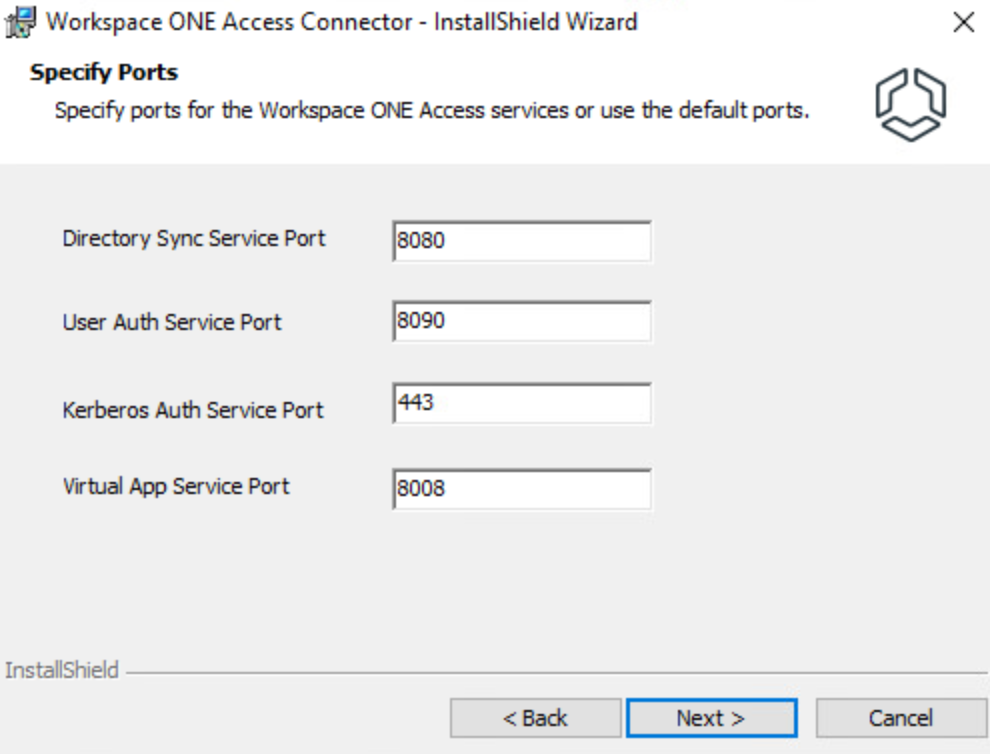Go back with the Back button
The width and height of the screenshot is (990, 754).
pos(535,718)
